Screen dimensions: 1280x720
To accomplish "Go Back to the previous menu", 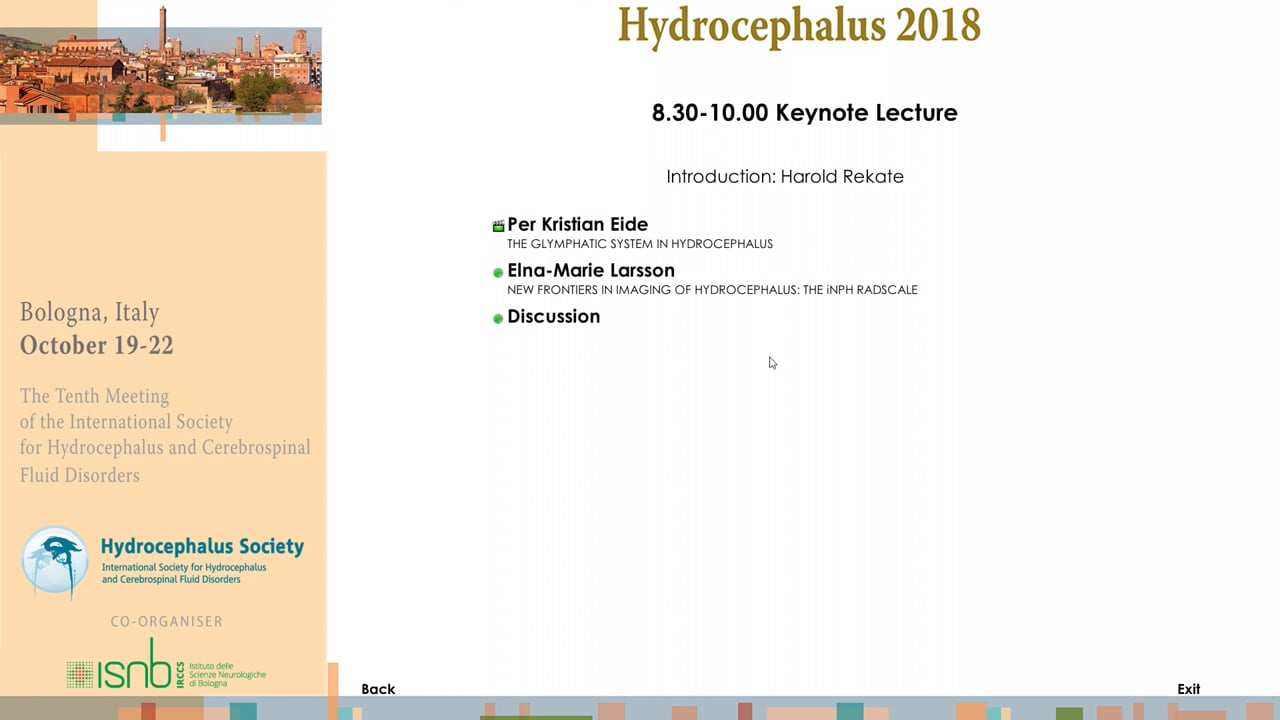I will point(378,689).
